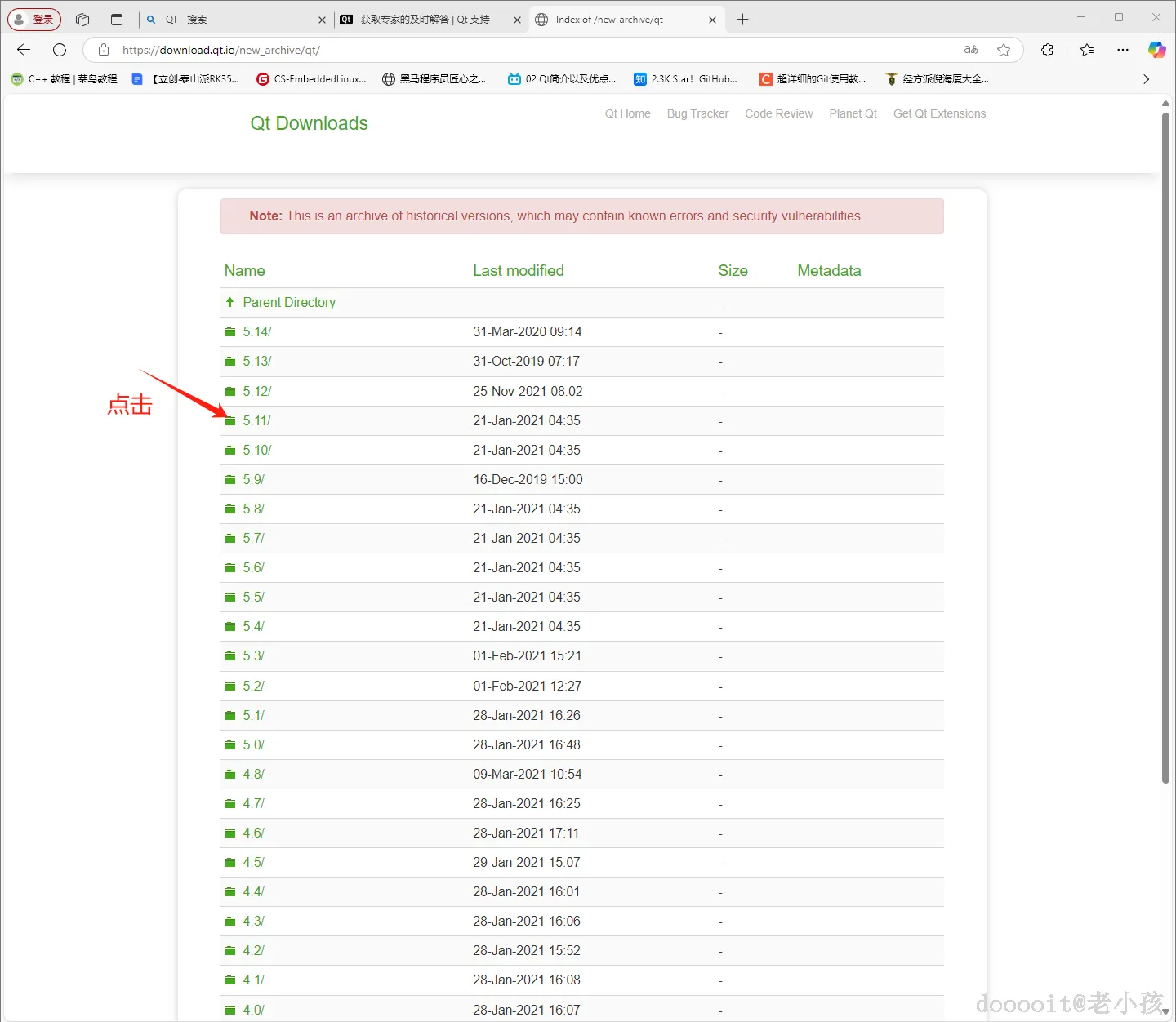The height and width of the screenshot is (1022, 1176).
Task: Open the browser extensions puzzle icon
Action: (1047, 50)
